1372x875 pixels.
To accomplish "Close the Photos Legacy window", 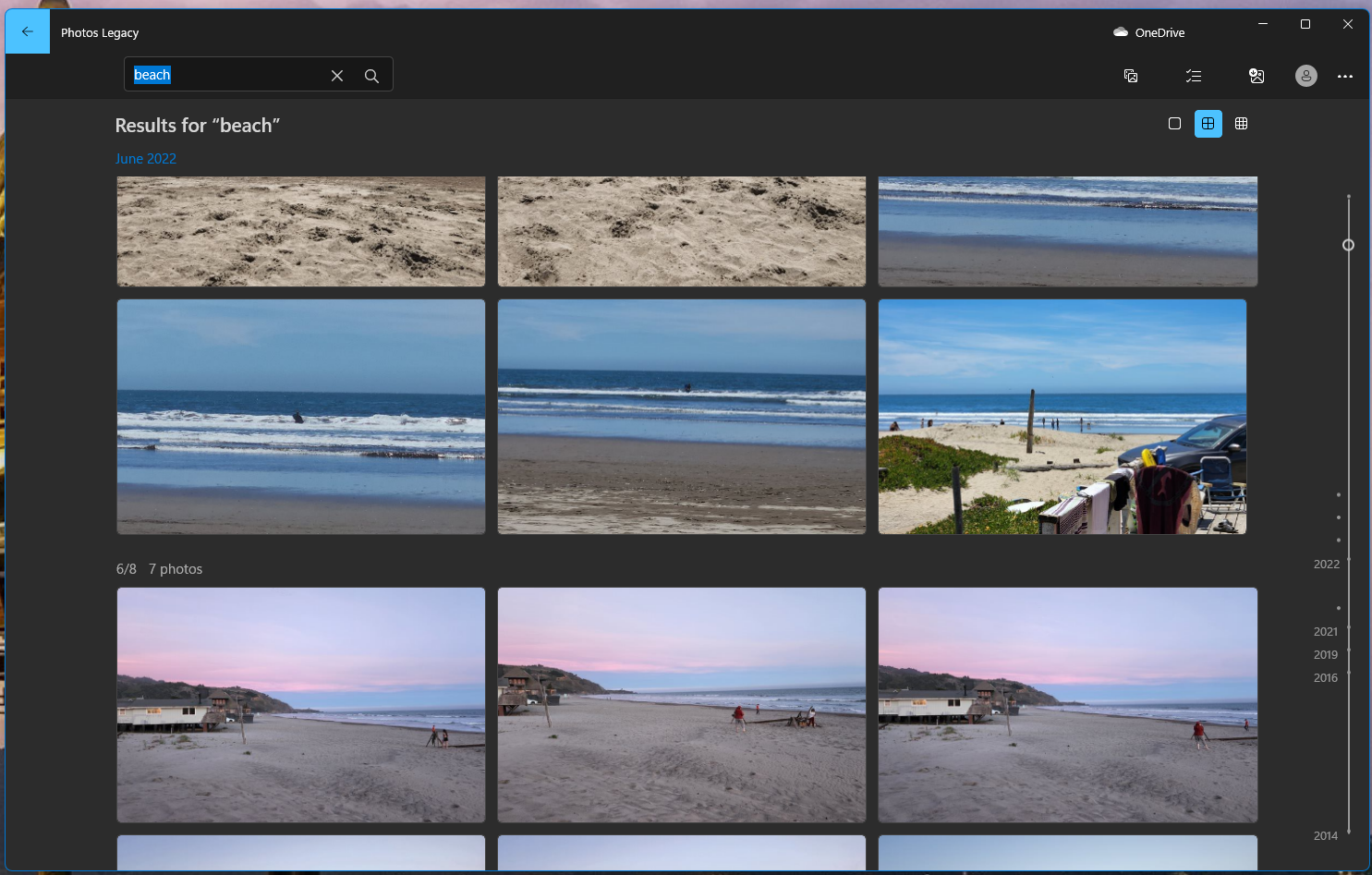I will (x=1347, y=24).
